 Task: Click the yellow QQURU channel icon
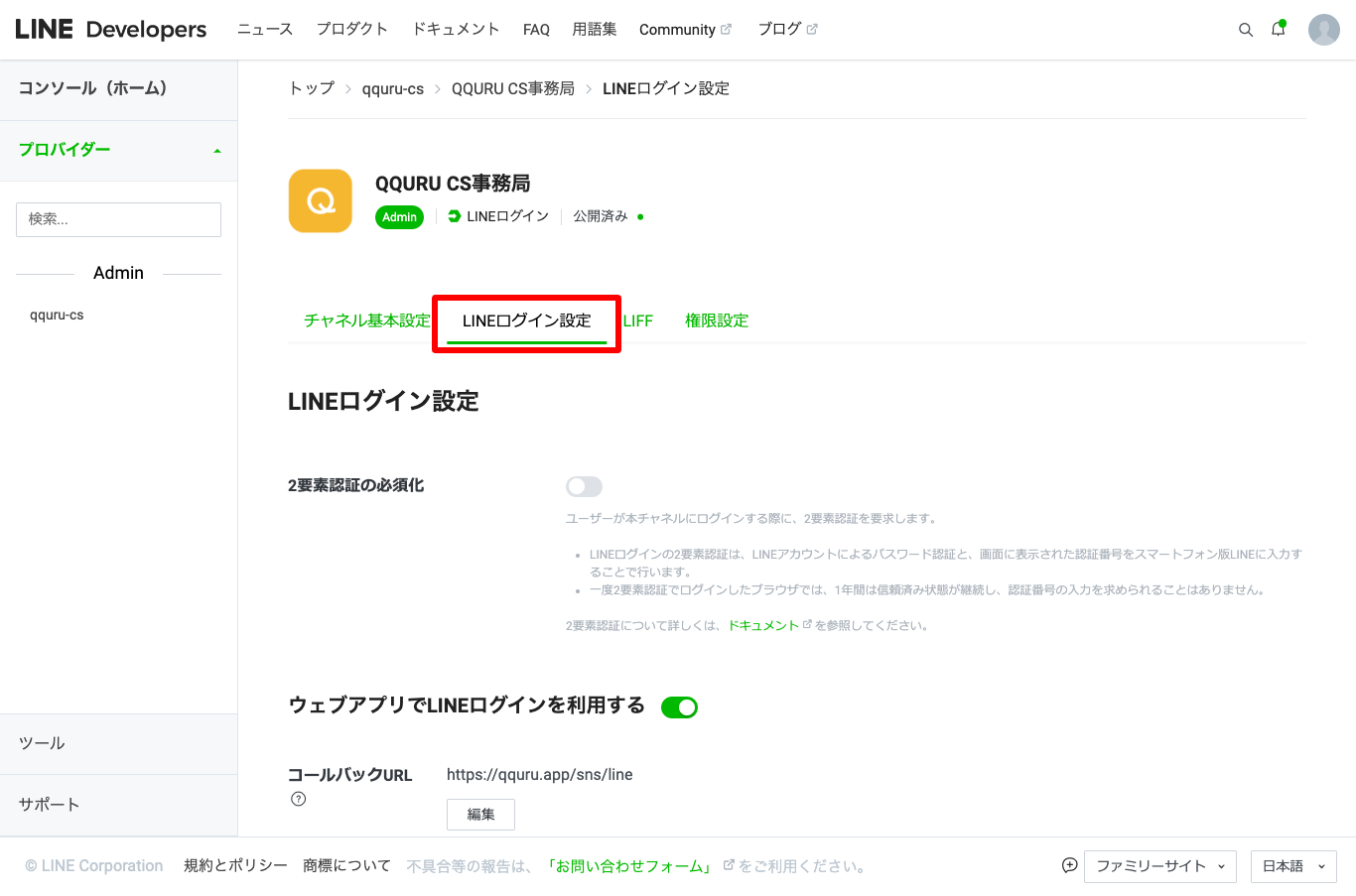[x=320, y=200]
